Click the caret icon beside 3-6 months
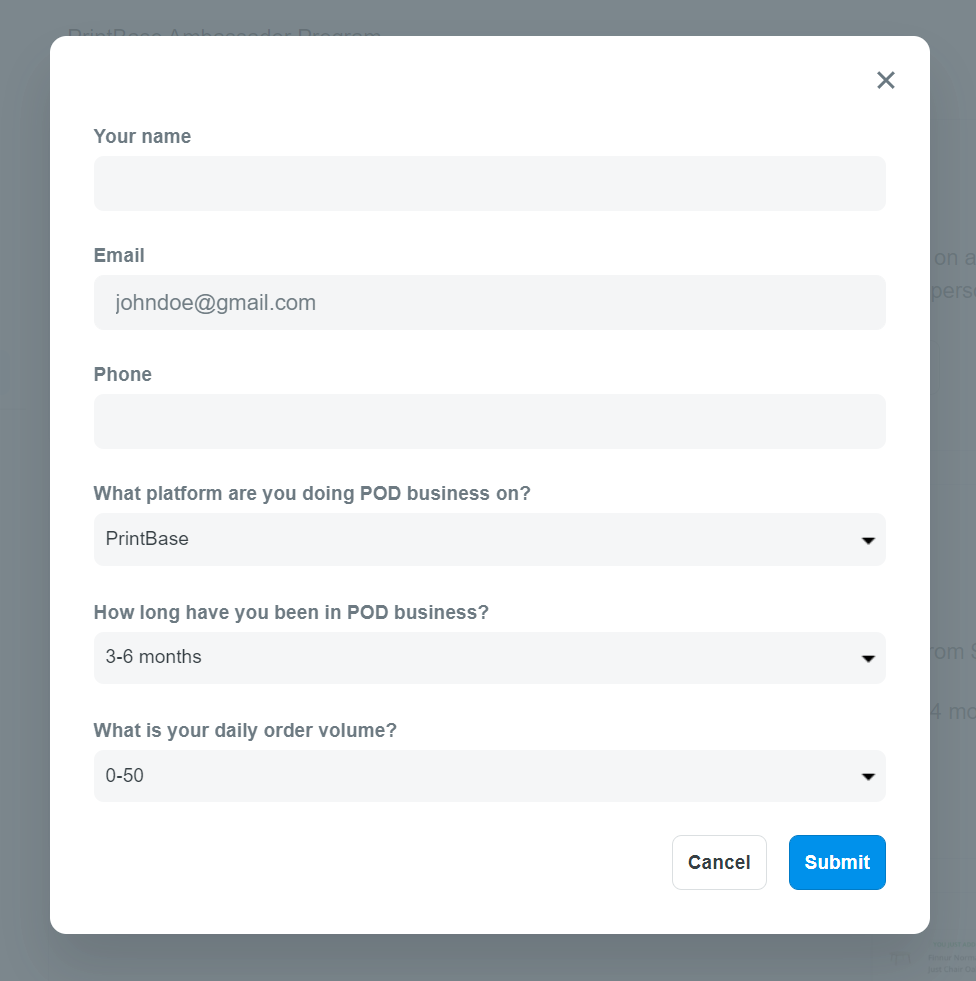Image resolution: width=976 pixels, height=981 pixels. [867, 658]
